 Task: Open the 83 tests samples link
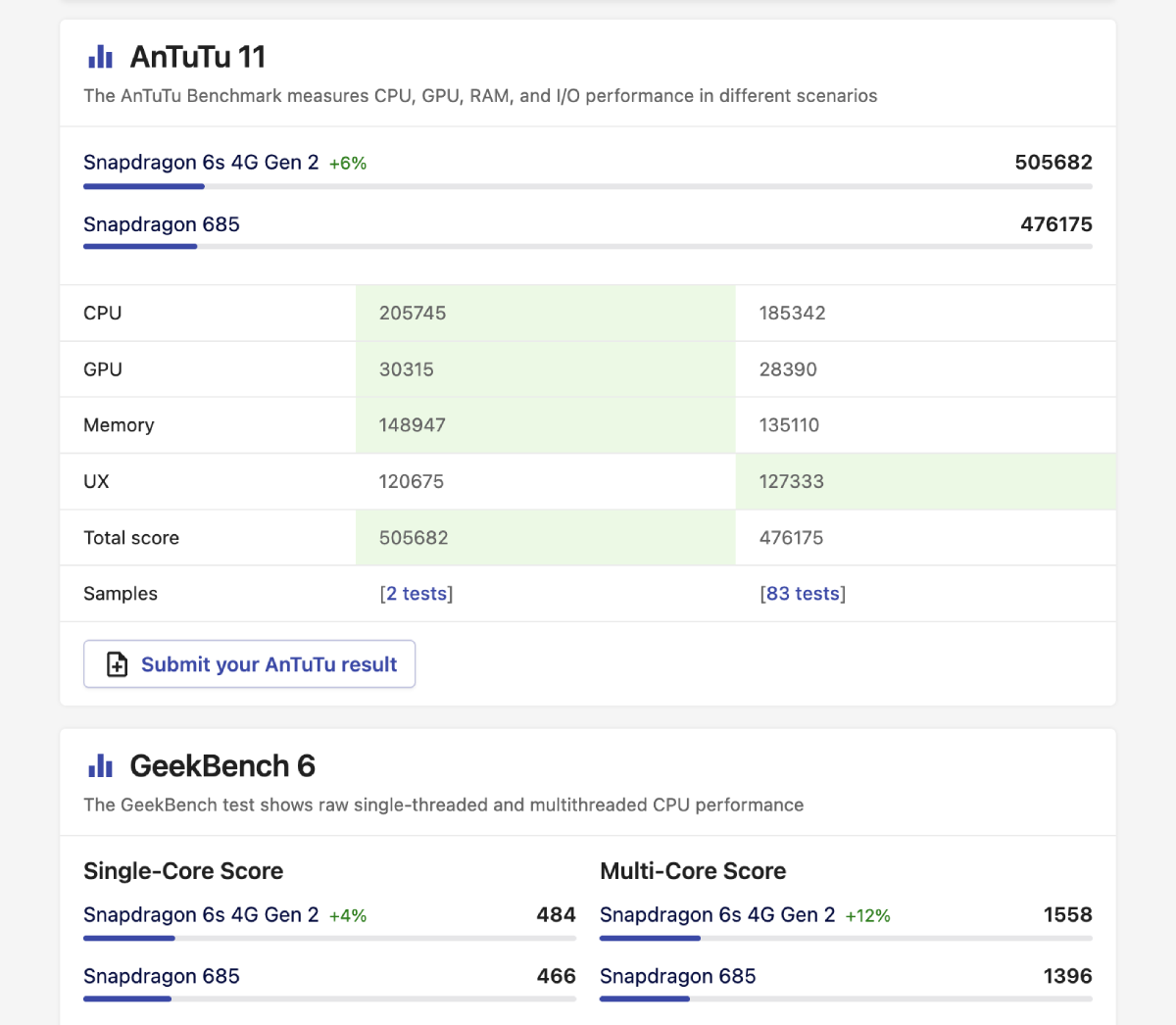tap(803, 594)
